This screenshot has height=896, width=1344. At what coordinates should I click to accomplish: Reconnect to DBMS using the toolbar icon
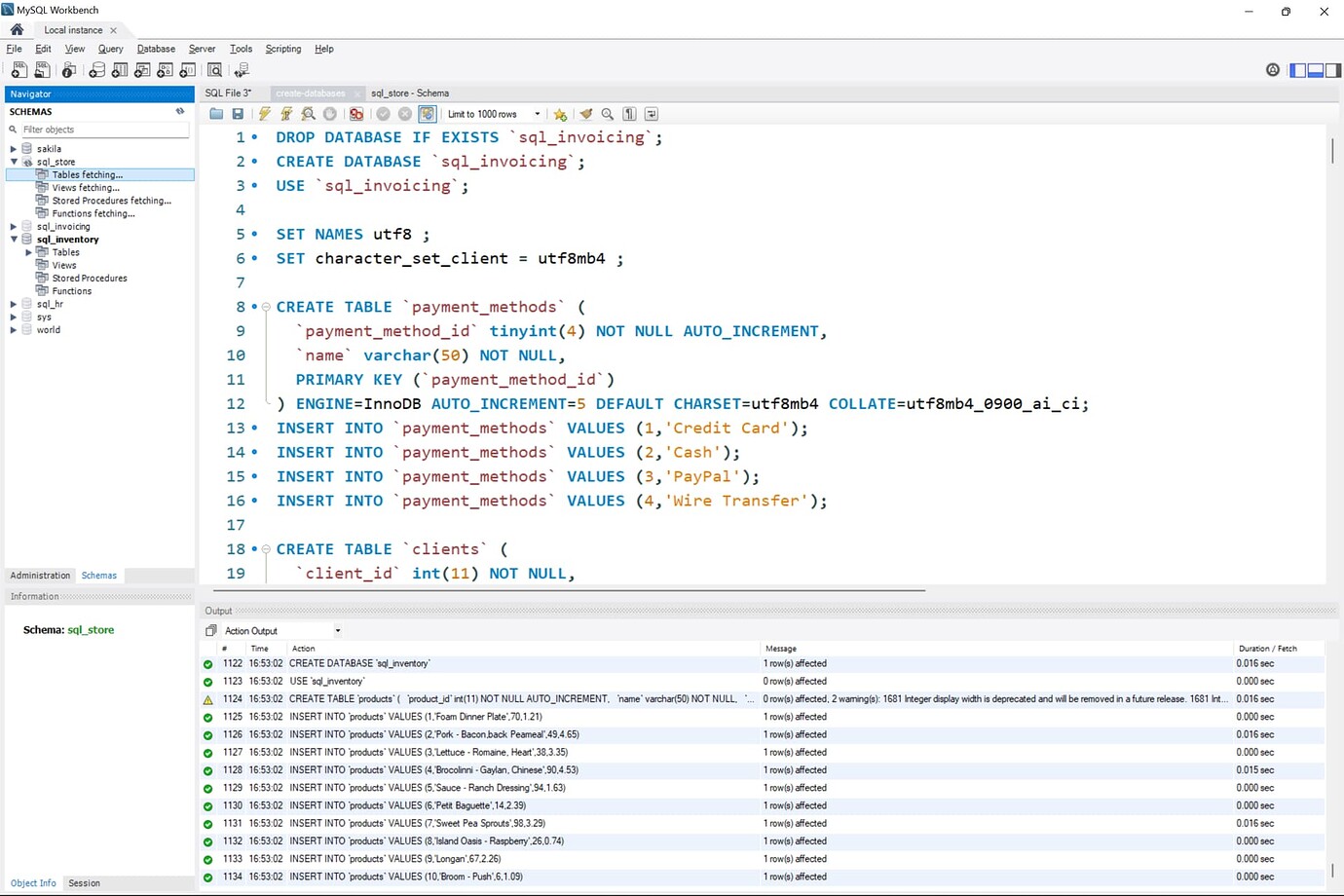[242, 70]
